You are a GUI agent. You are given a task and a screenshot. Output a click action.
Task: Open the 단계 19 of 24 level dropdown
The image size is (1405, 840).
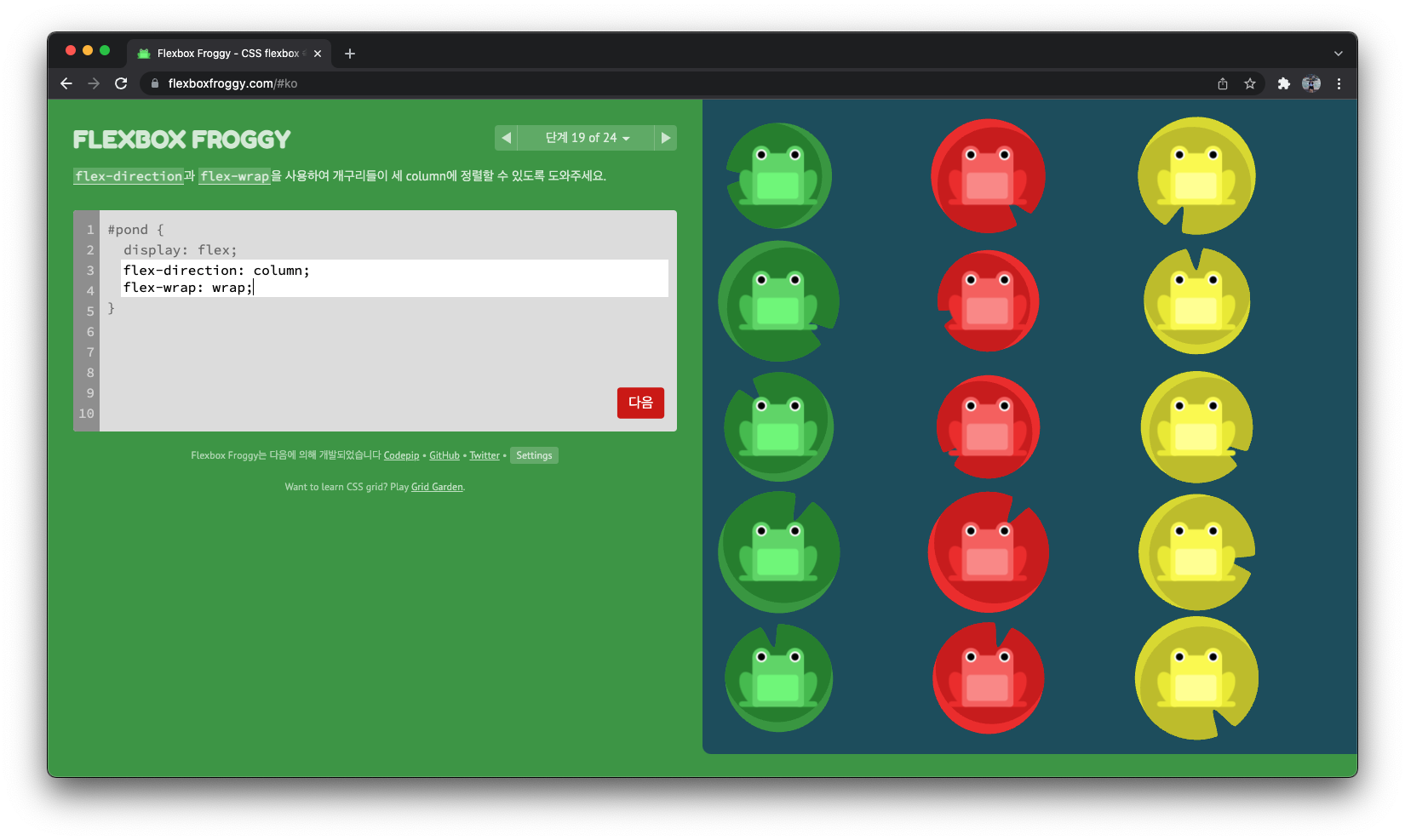point(587,138)
